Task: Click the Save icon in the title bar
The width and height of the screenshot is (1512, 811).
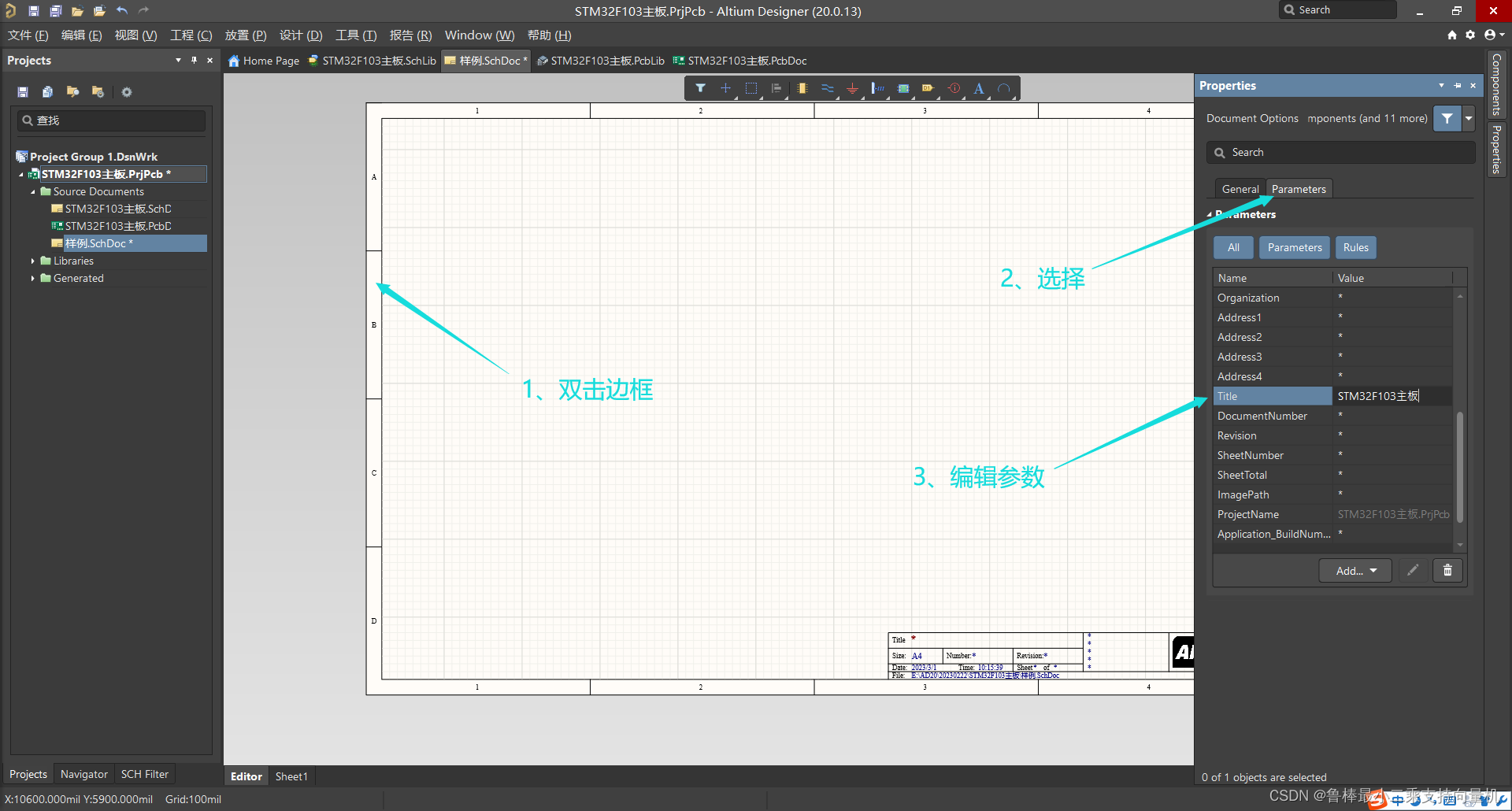Action: click(33, 11)
